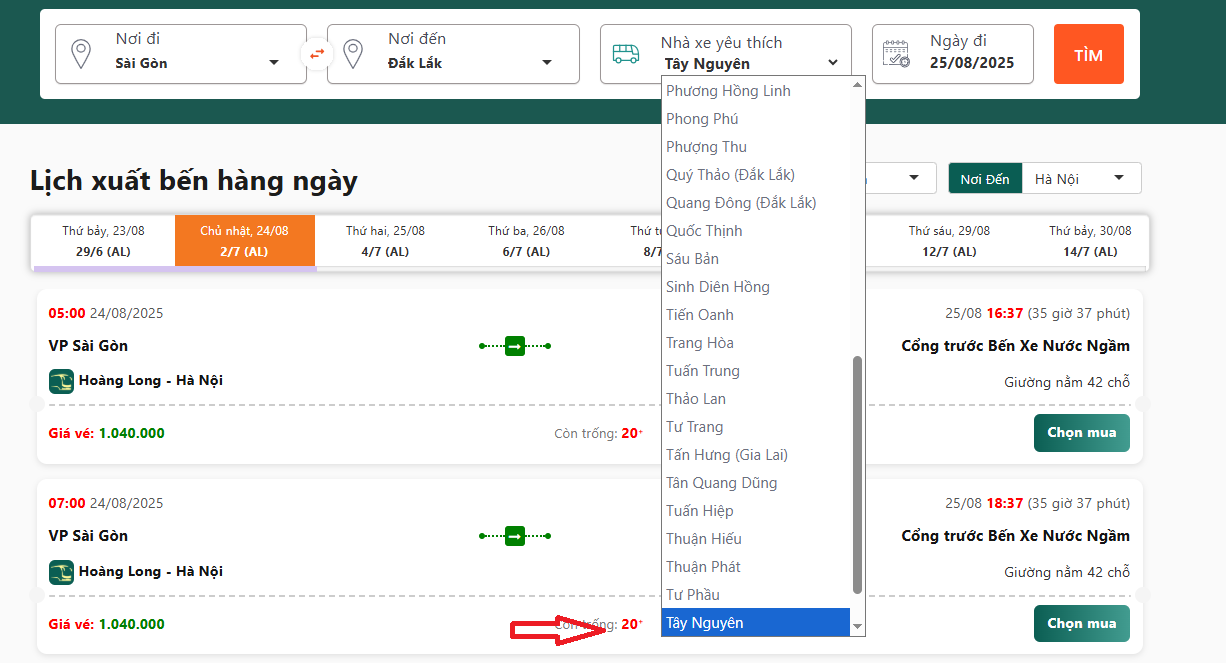Select the Thứ ba, 26/08 date tab
Screen dimensions: 1226x663
pyautogui.click(x=526, y=241)
